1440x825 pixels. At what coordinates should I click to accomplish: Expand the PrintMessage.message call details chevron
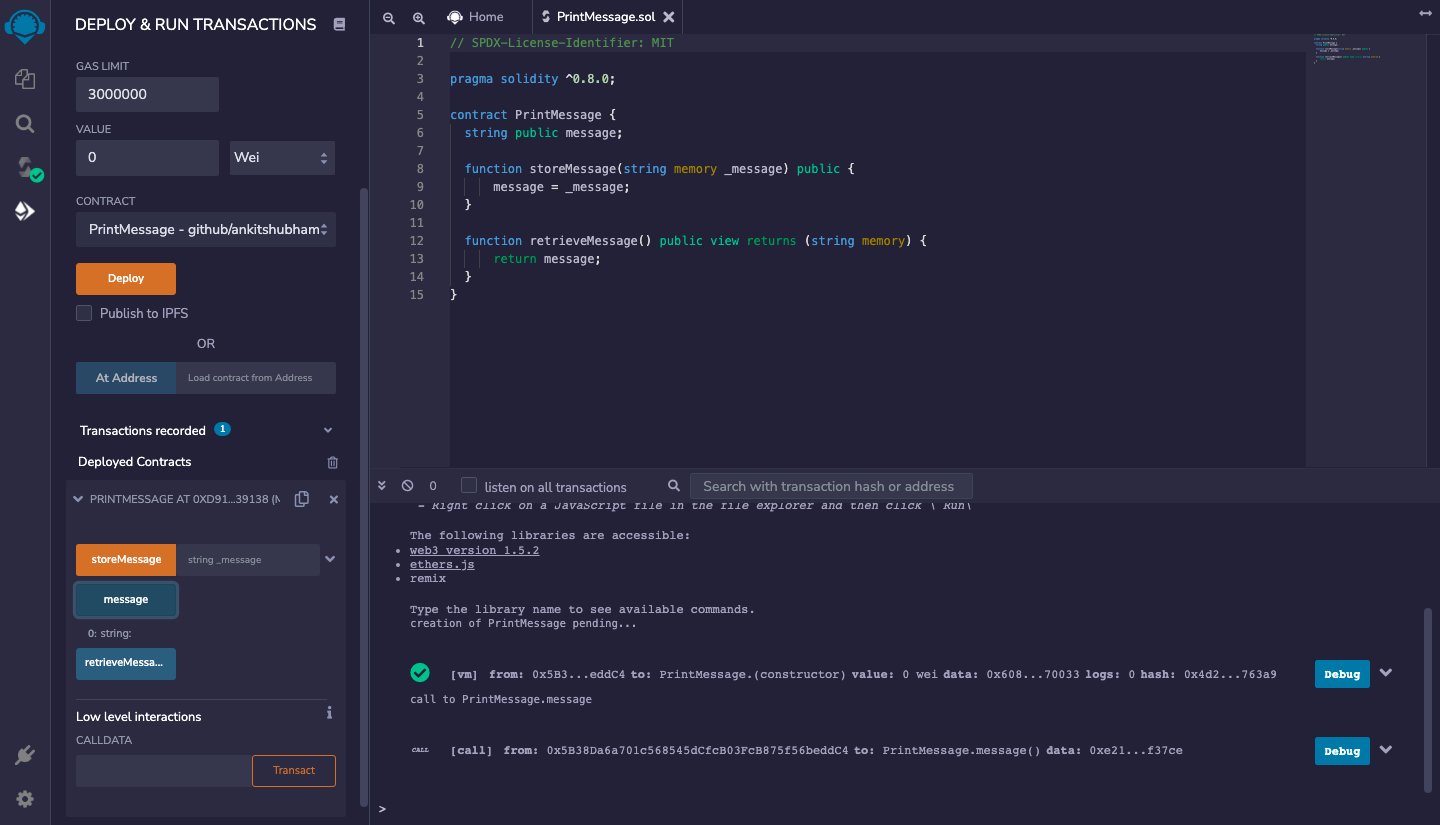[x=1386, y=750]
